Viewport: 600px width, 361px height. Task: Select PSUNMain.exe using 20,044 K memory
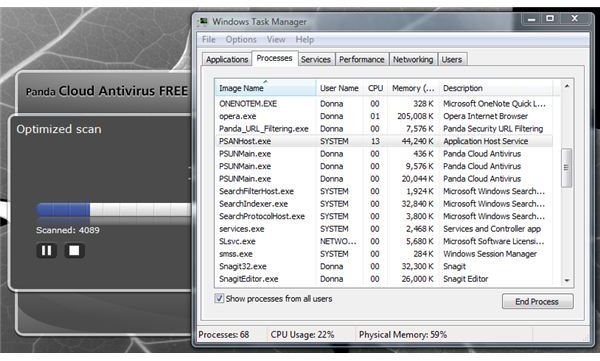coord(384,179)
